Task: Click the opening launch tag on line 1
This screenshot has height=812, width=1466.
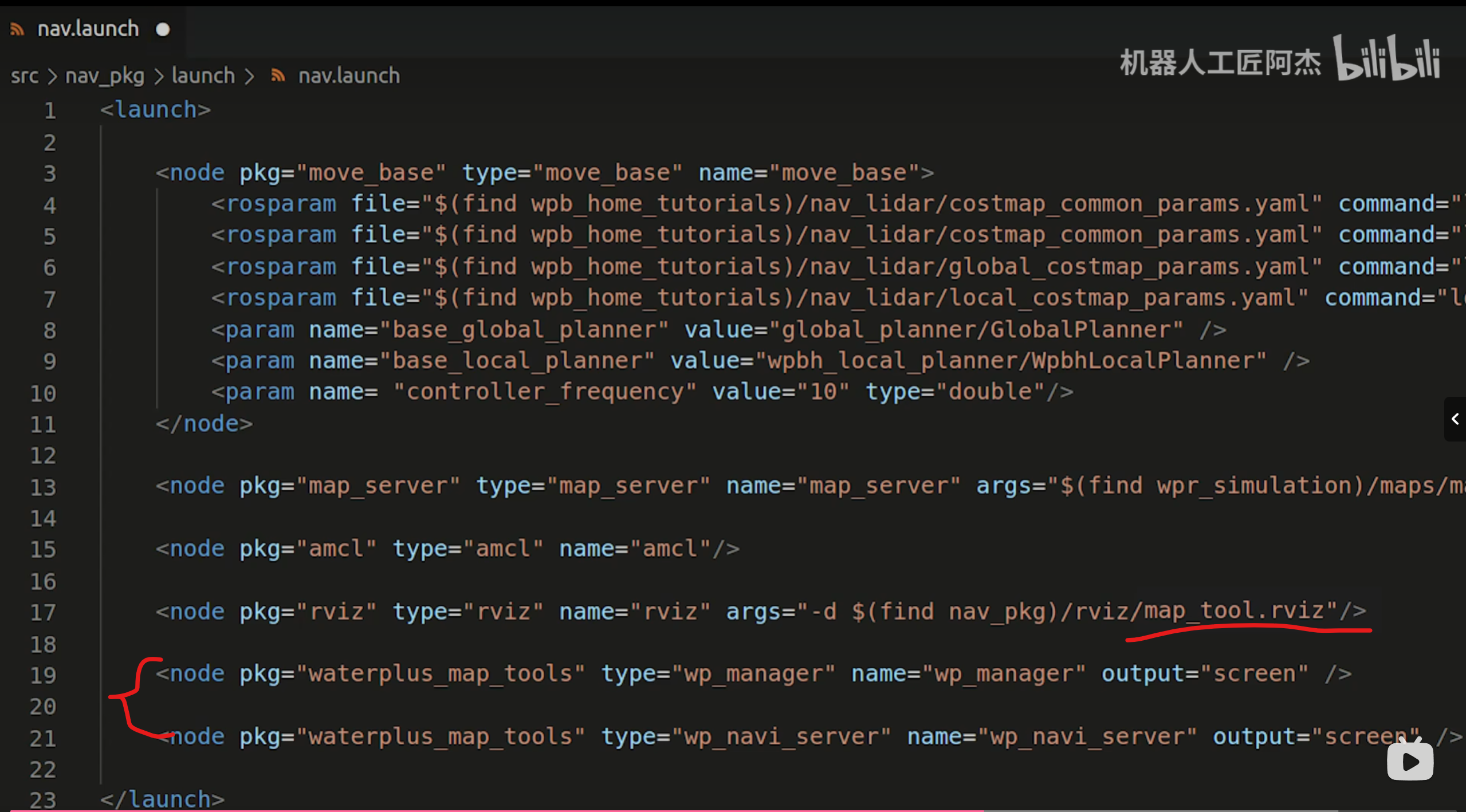Action: [155, 109]
